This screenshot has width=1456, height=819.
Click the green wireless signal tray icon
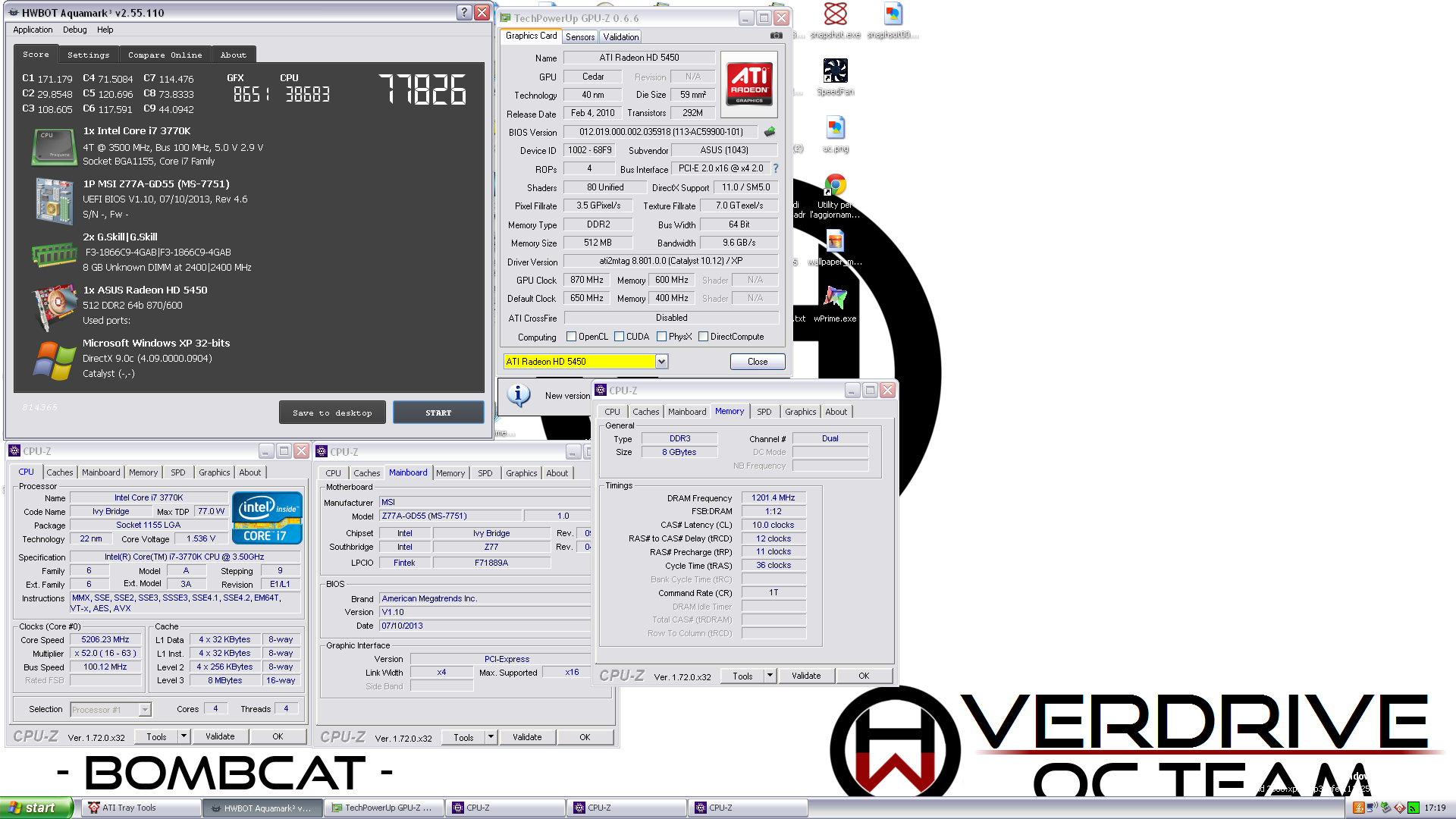(x=1413, y=808)
